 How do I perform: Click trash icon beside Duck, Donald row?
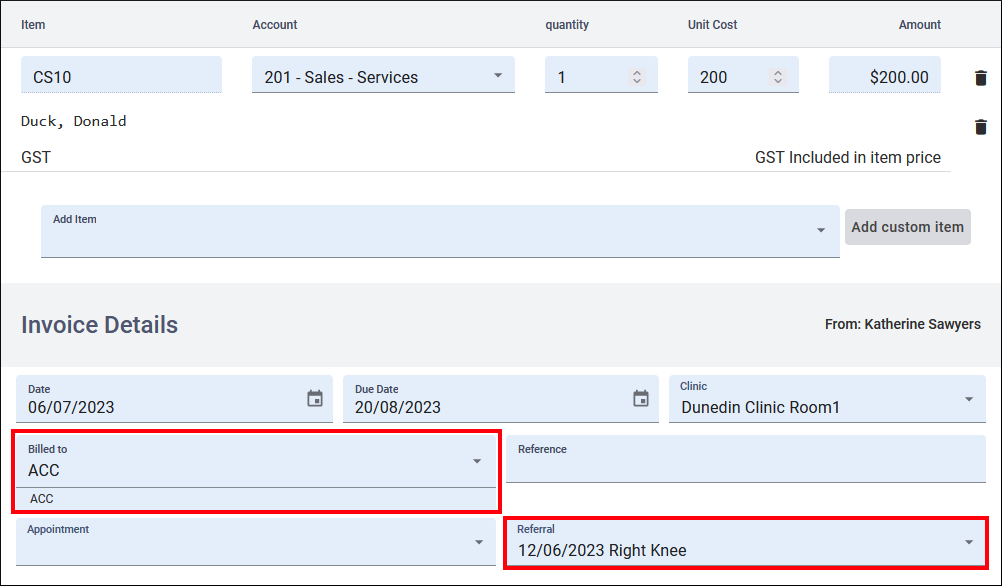(980, 127)
